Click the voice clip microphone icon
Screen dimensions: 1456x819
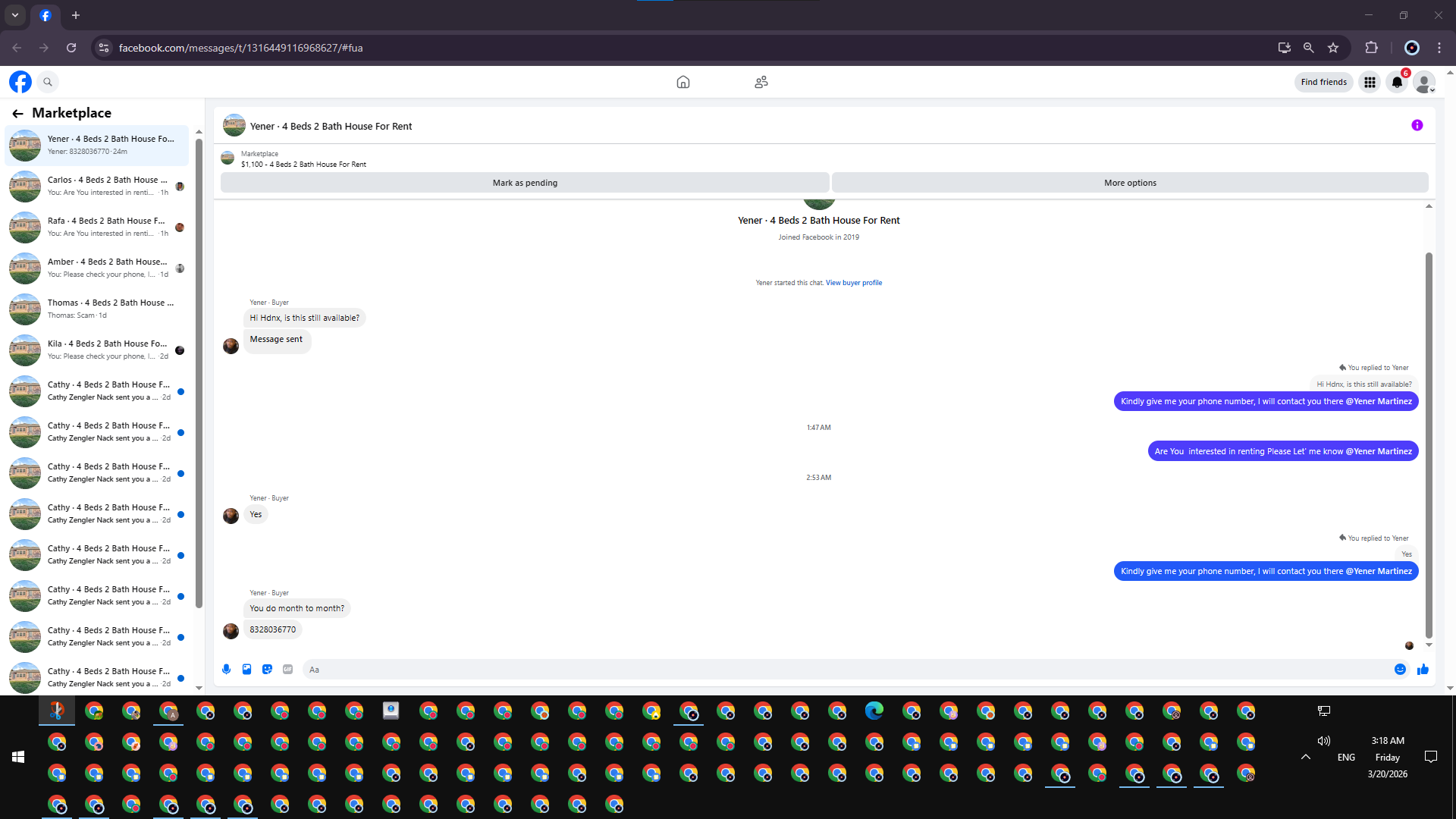[226, 669]
